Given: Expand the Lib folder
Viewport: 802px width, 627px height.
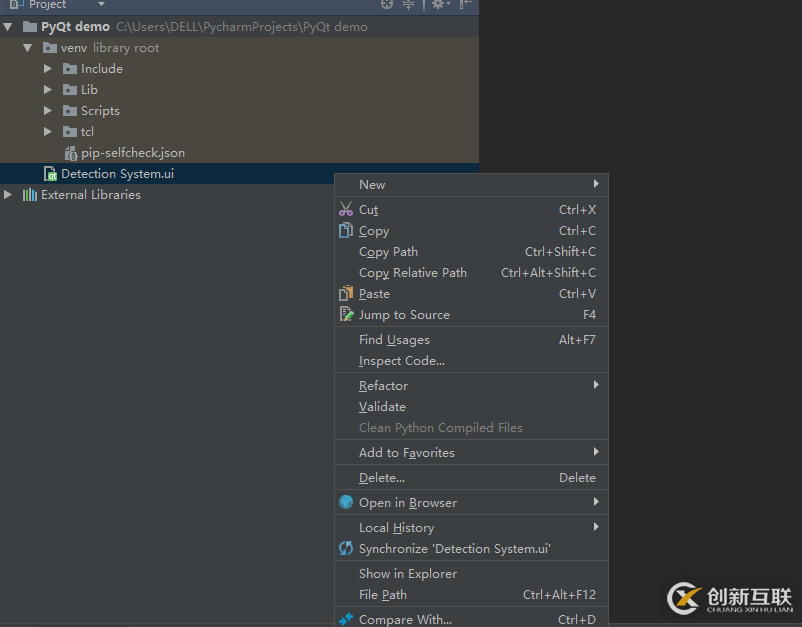Looking at the screenshot, I should coord(48,89).
